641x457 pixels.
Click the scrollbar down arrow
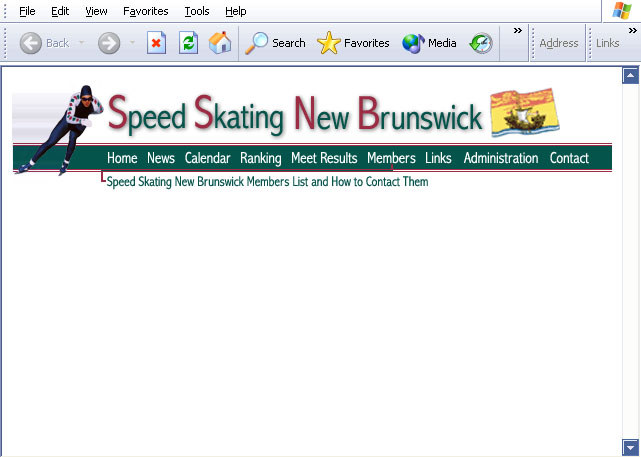click(x=630, y=446)
